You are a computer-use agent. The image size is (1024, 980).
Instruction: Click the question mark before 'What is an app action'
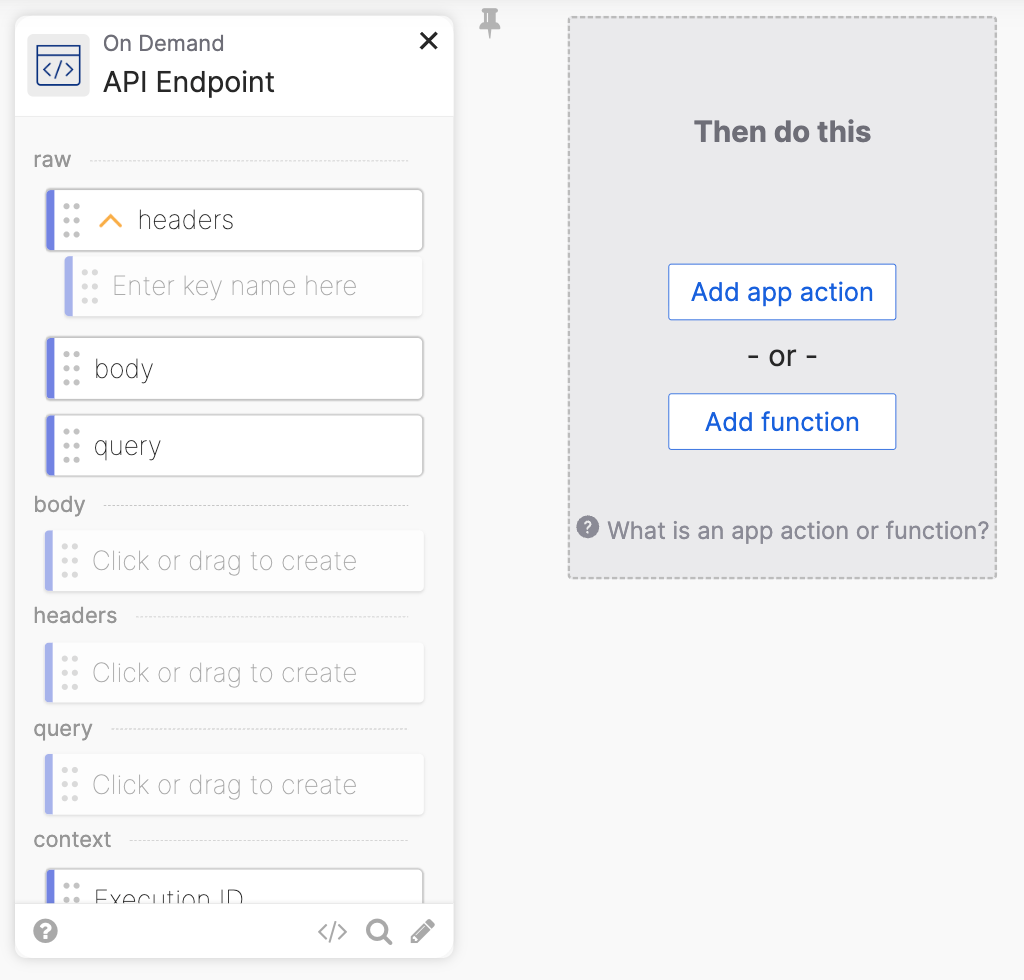coord(587,530)
